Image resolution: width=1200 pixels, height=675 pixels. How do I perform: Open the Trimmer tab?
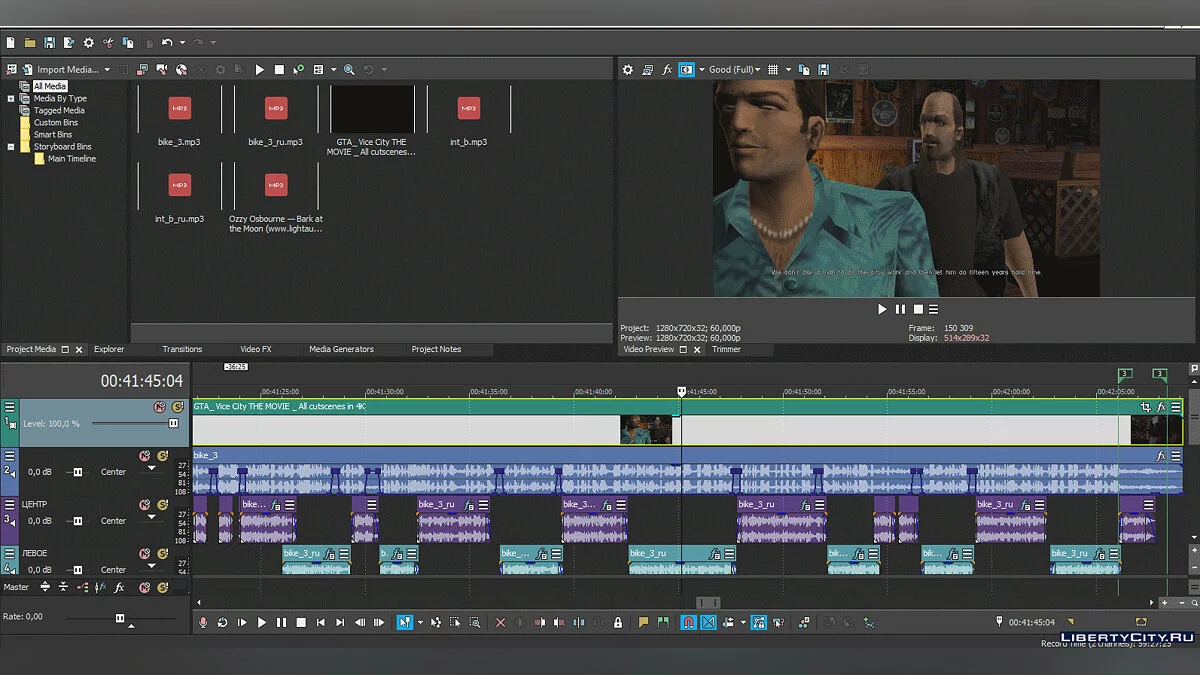pyautogui.click(x=727, y=349)
